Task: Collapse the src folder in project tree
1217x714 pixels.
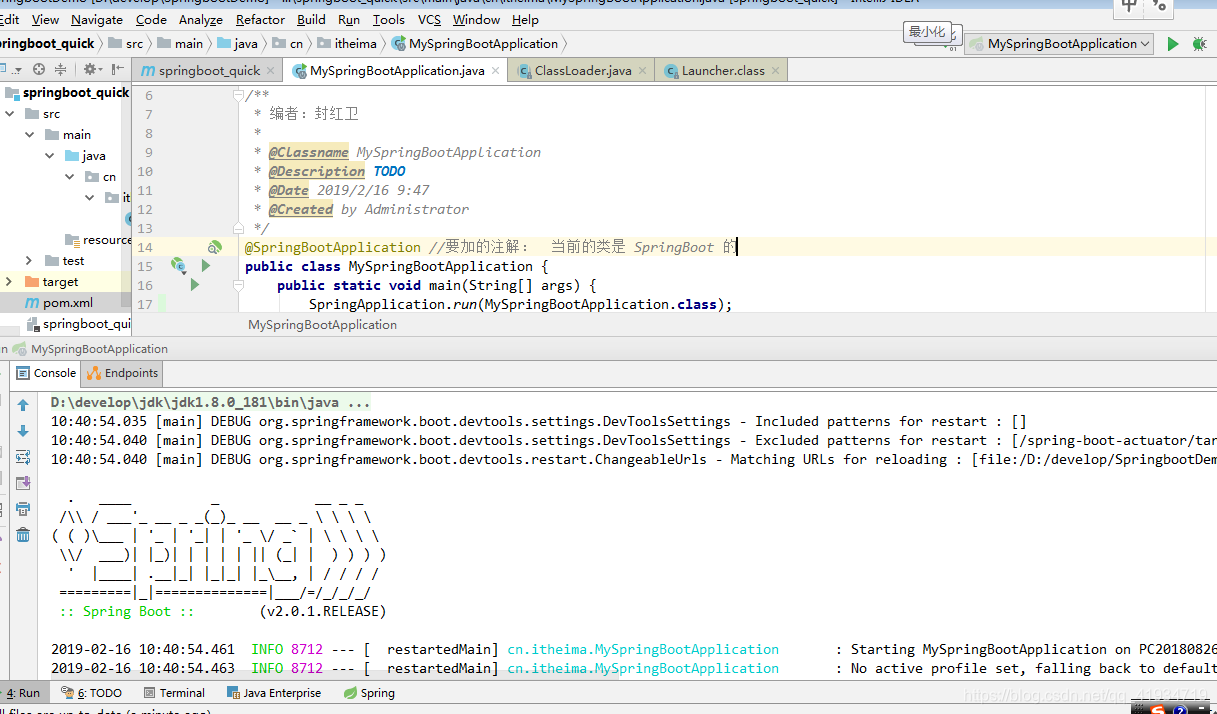Action: tap(9, 114)
